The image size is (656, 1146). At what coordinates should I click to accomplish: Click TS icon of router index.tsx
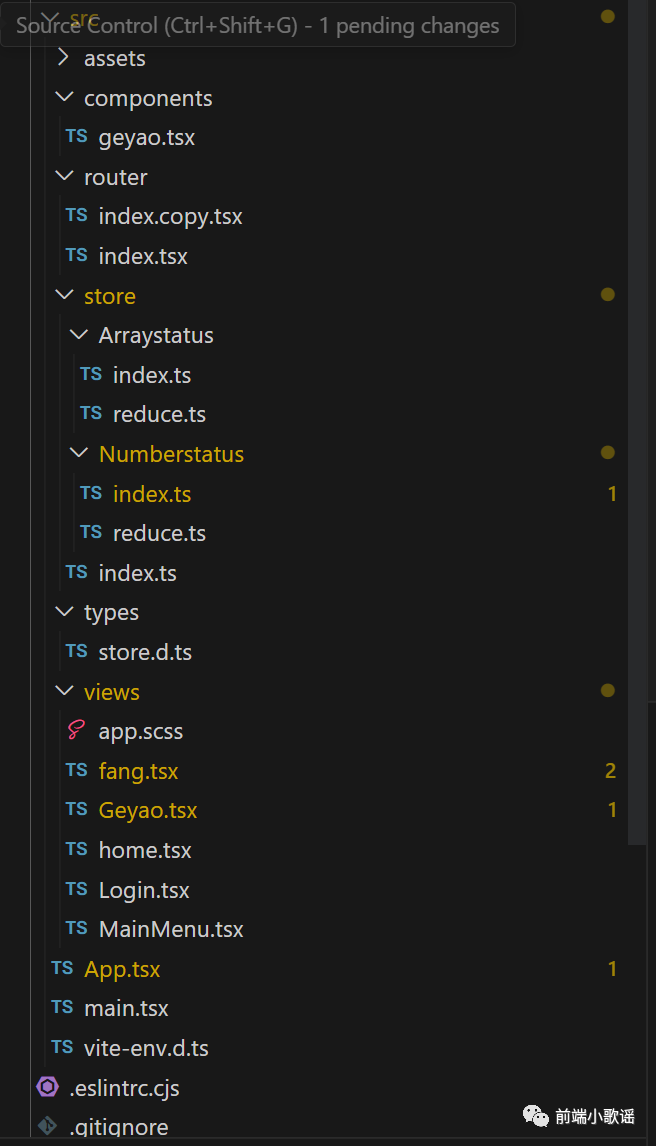(76, 255)
